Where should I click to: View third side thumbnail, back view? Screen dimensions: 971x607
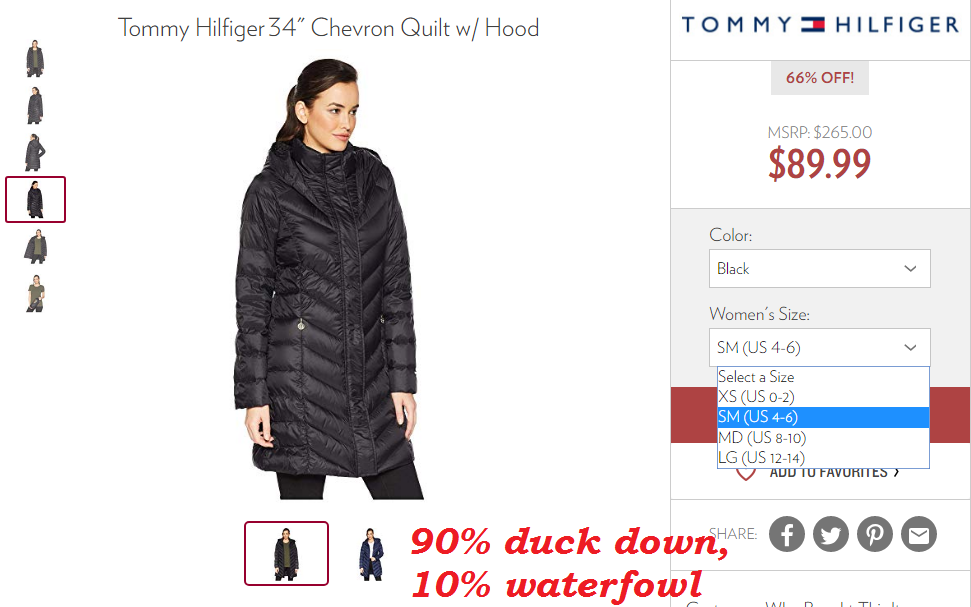(x=35, y=152)
